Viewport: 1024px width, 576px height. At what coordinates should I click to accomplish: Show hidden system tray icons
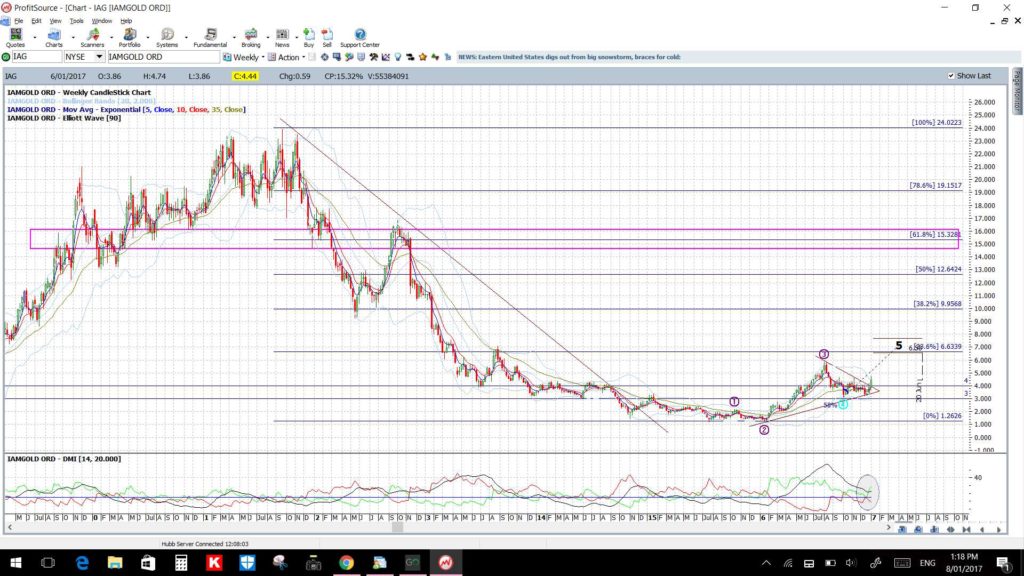click(766, 563)
